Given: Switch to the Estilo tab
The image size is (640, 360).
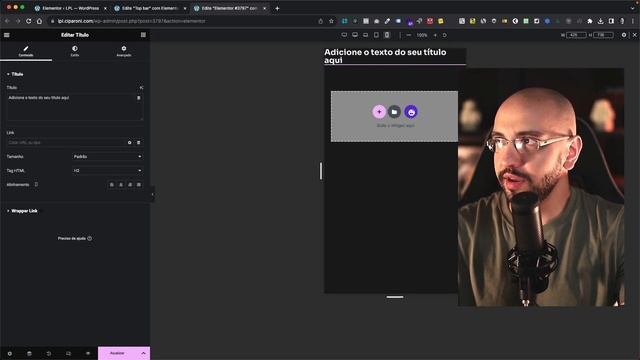Looking at the screenshot, I should point(75,51).
